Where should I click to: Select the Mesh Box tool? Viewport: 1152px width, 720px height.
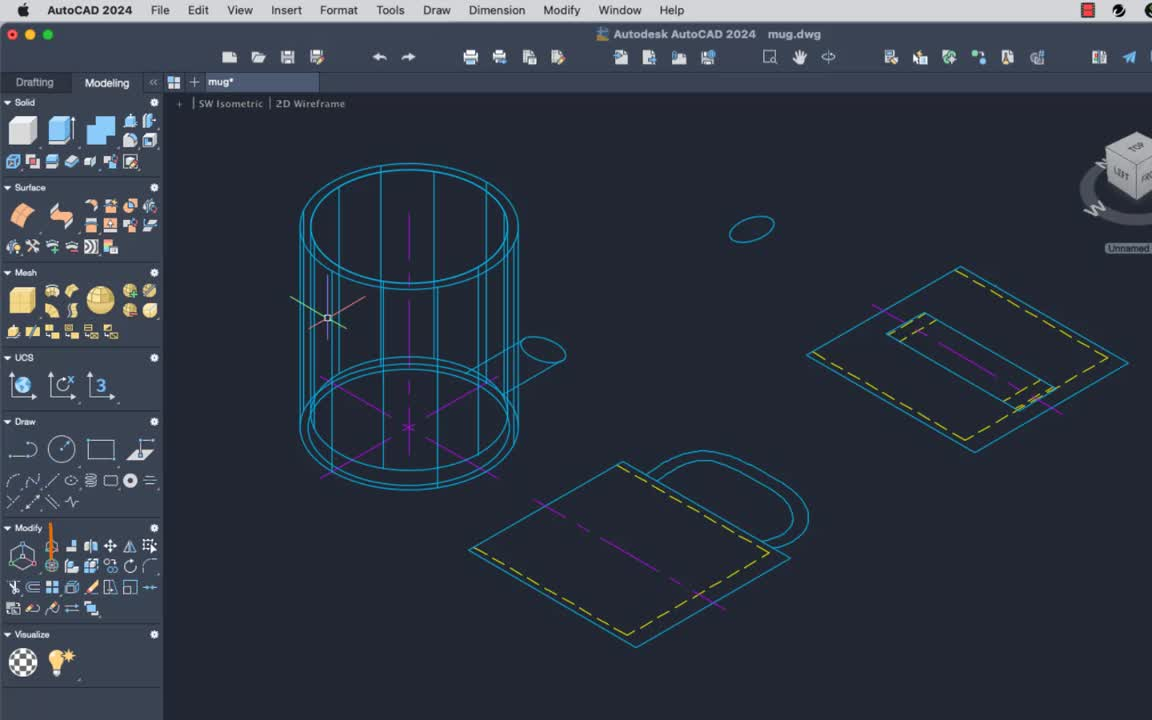[x=23, y=300]
